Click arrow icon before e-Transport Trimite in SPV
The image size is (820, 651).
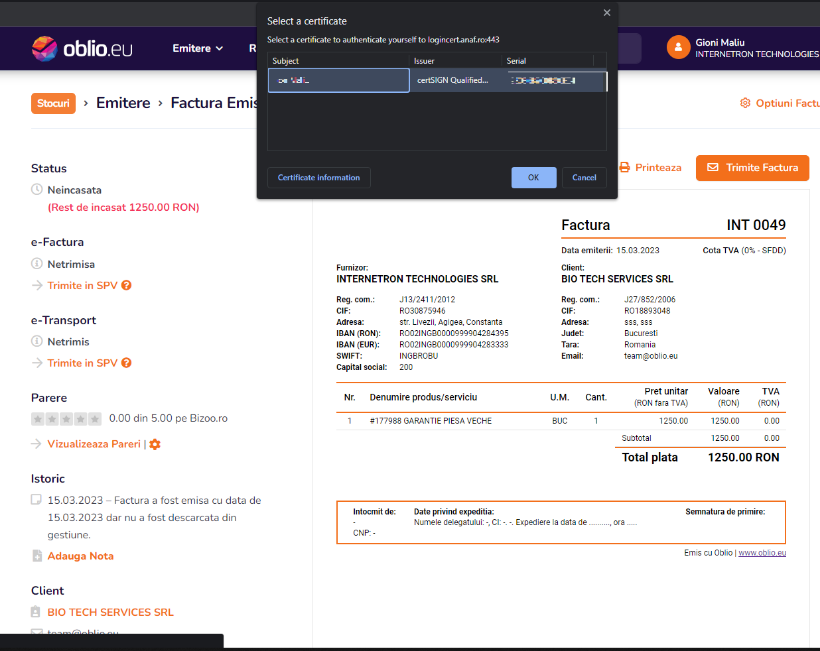coord(37,363)
